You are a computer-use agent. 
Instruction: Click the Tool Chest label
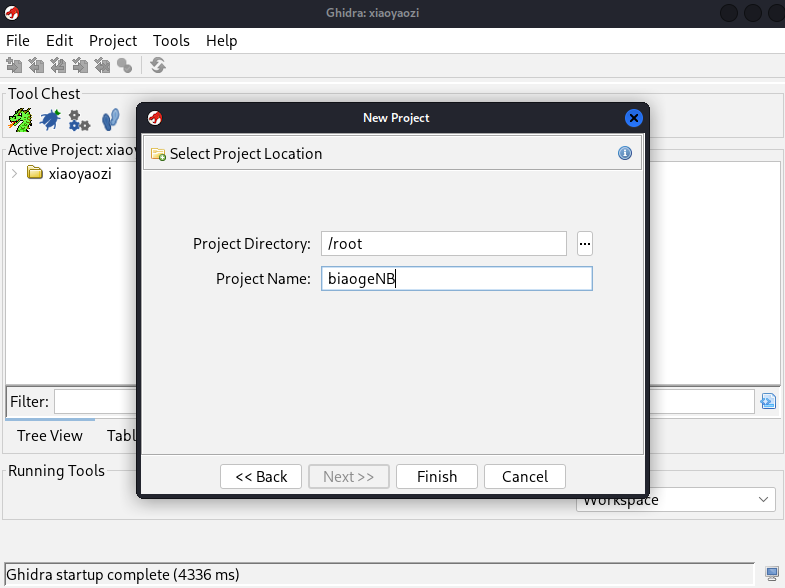pyautogui.click(x=44, y=94)
